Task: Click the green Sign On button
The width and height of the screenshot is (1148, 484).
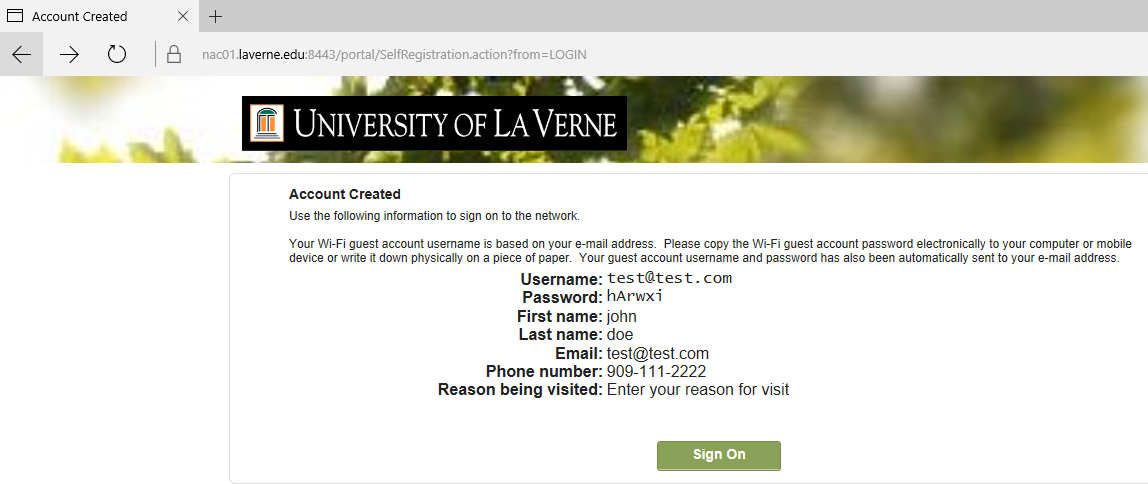Action: click(x=719, y=455)
